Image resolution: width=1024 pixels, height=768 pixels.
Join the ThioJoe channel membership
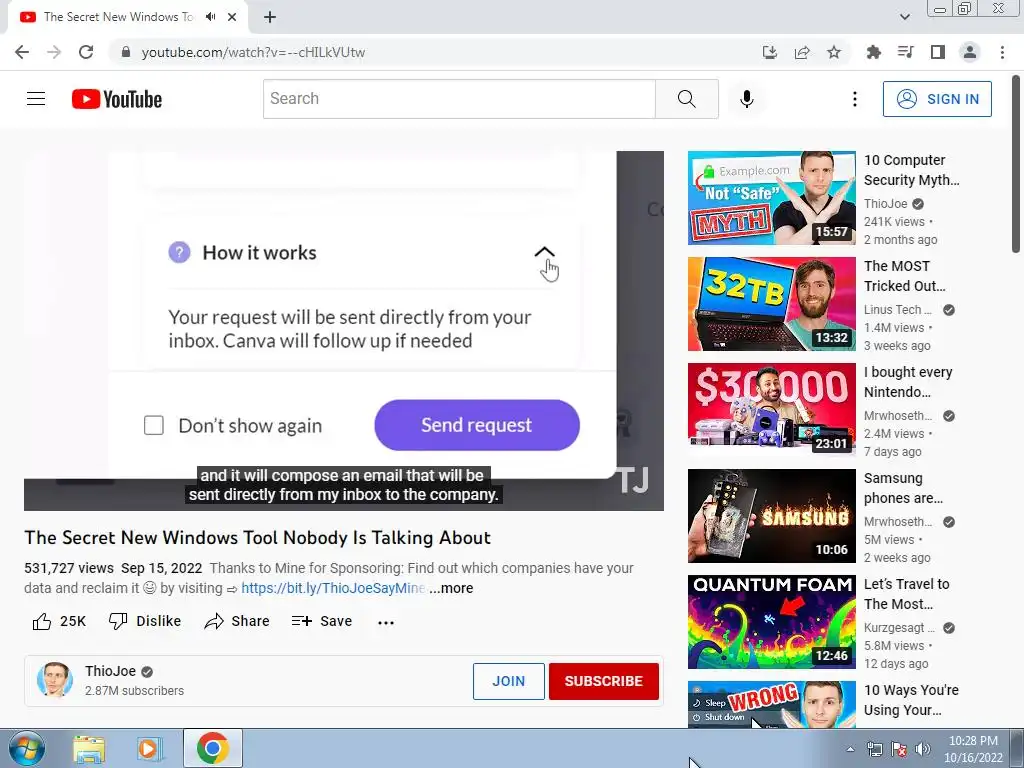click(x=509, y=681)
